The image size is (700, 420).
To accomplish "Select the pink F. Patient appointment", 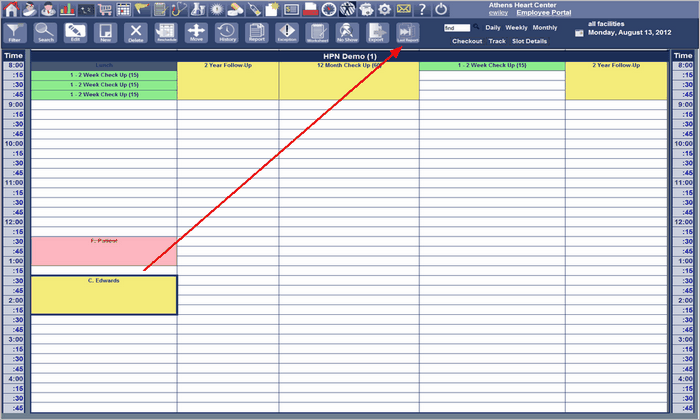I will tap(104, 251).
